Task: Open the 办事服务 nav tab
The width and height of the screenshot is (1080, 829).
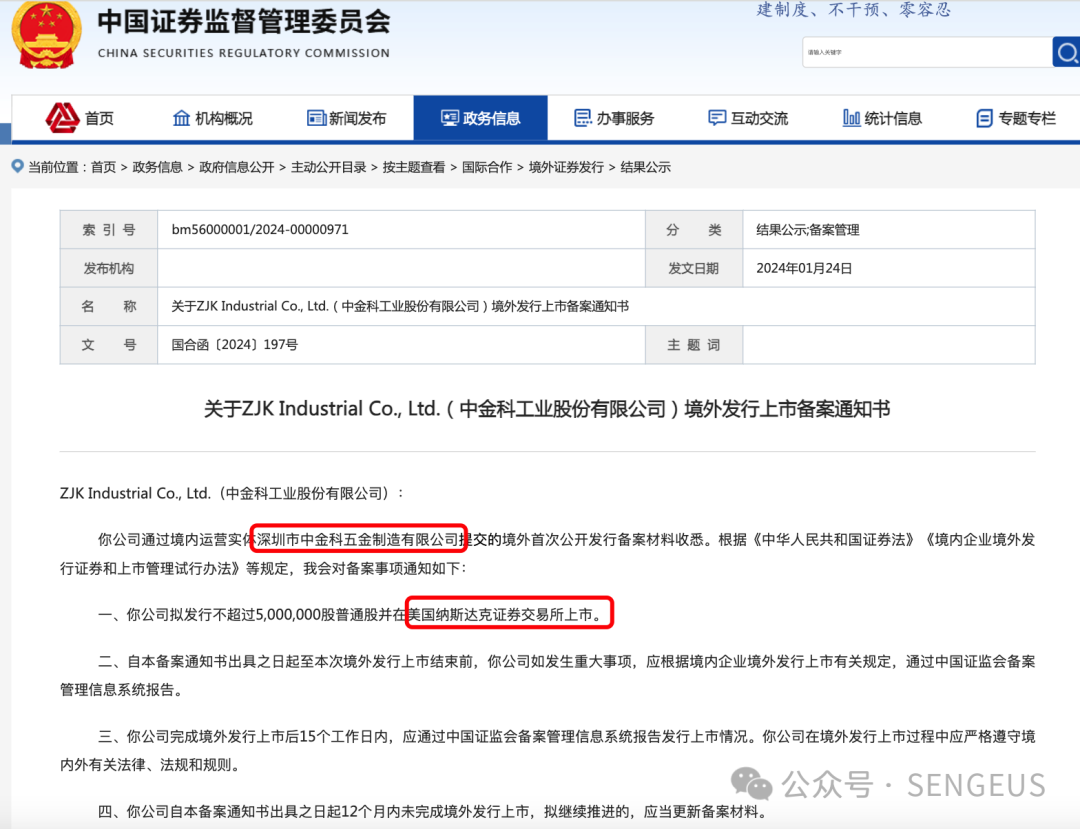Action: tap(625, 118)
